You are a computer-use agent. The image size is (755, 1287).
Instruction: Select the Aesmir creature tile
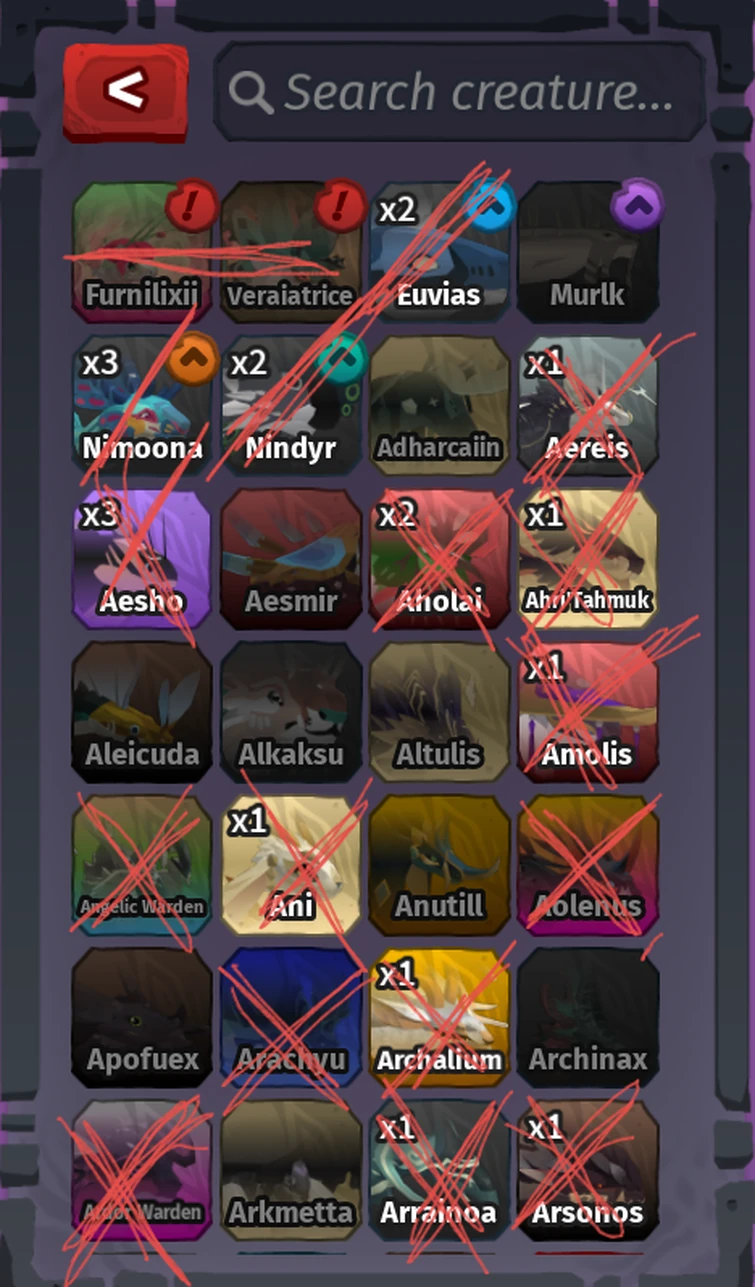291,558
